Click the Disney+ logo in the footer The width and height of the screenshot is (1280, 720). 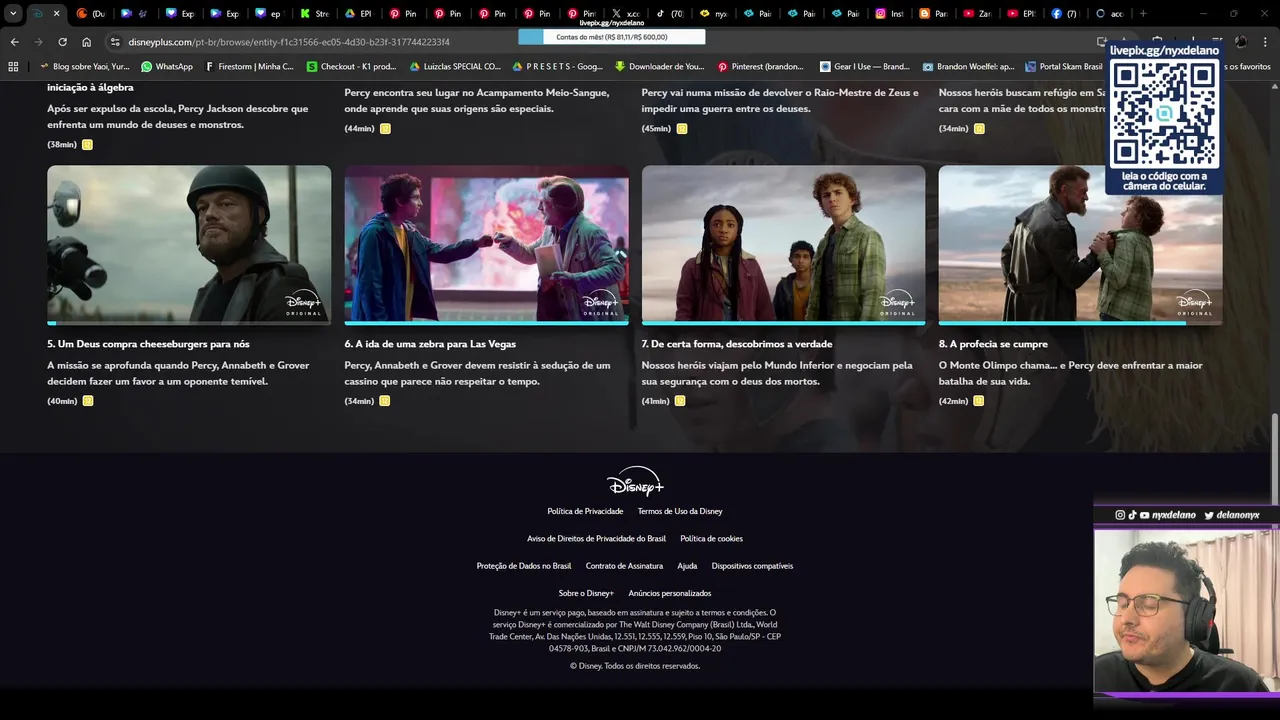tap(635, 482)
